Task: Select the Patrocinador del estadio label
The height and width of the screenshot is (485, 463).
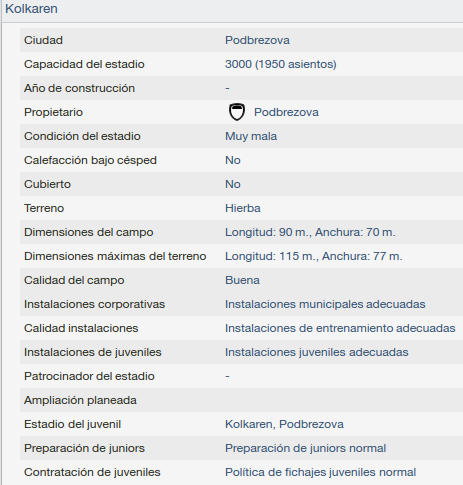Action: (89, 376)
